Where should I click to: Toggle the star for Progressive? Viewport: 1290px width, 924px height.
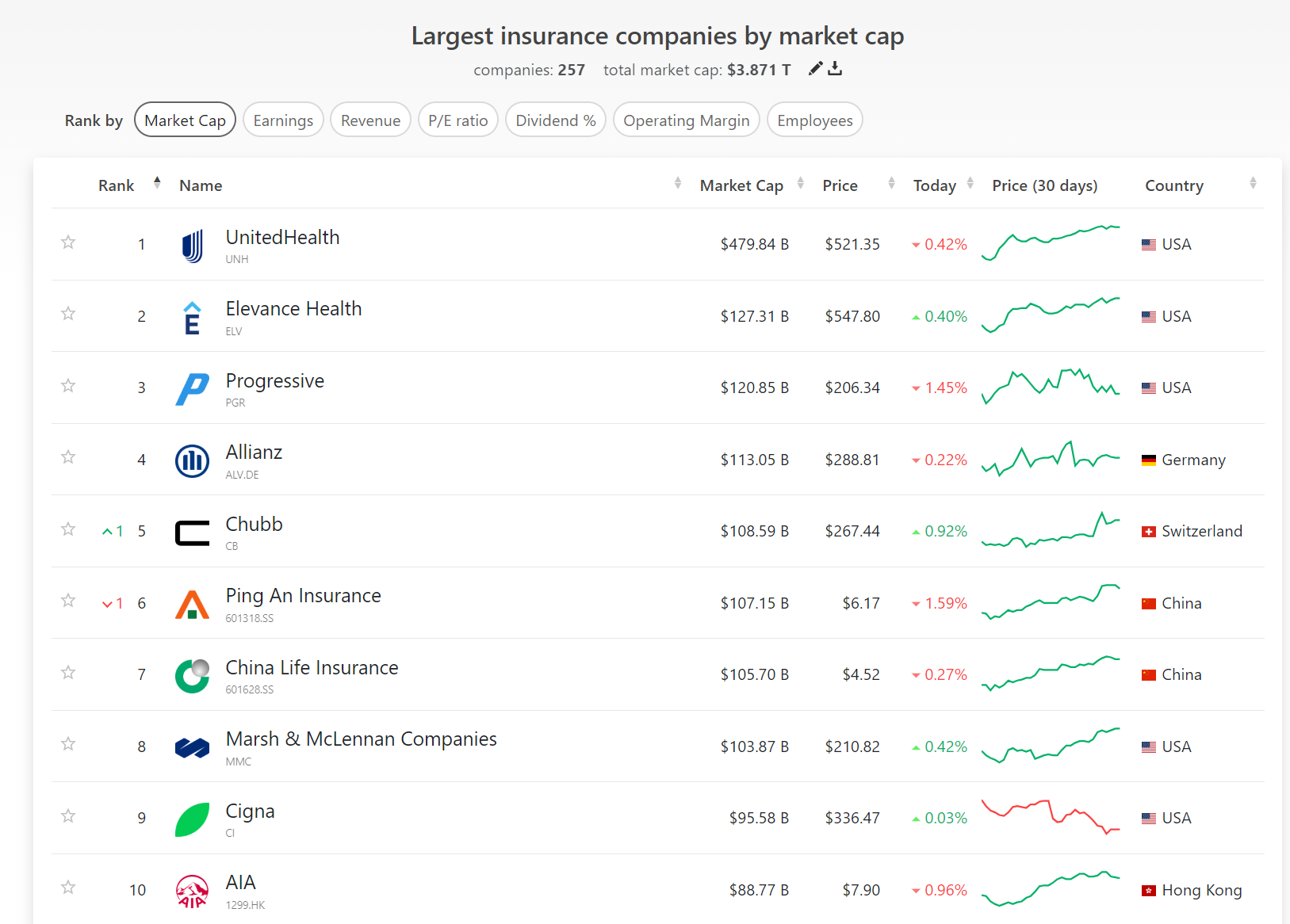68,385
